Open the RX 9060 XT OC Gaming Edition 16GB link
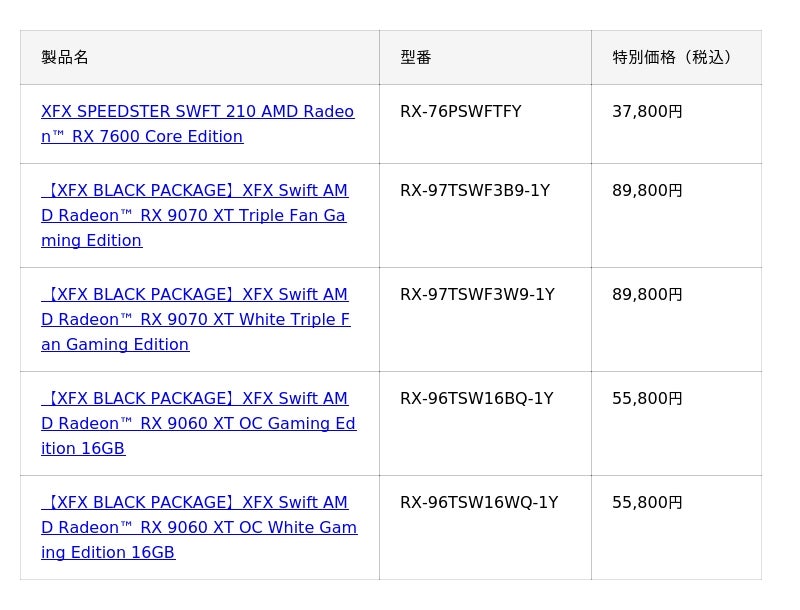Screen dimensions: 800x610 198,424
